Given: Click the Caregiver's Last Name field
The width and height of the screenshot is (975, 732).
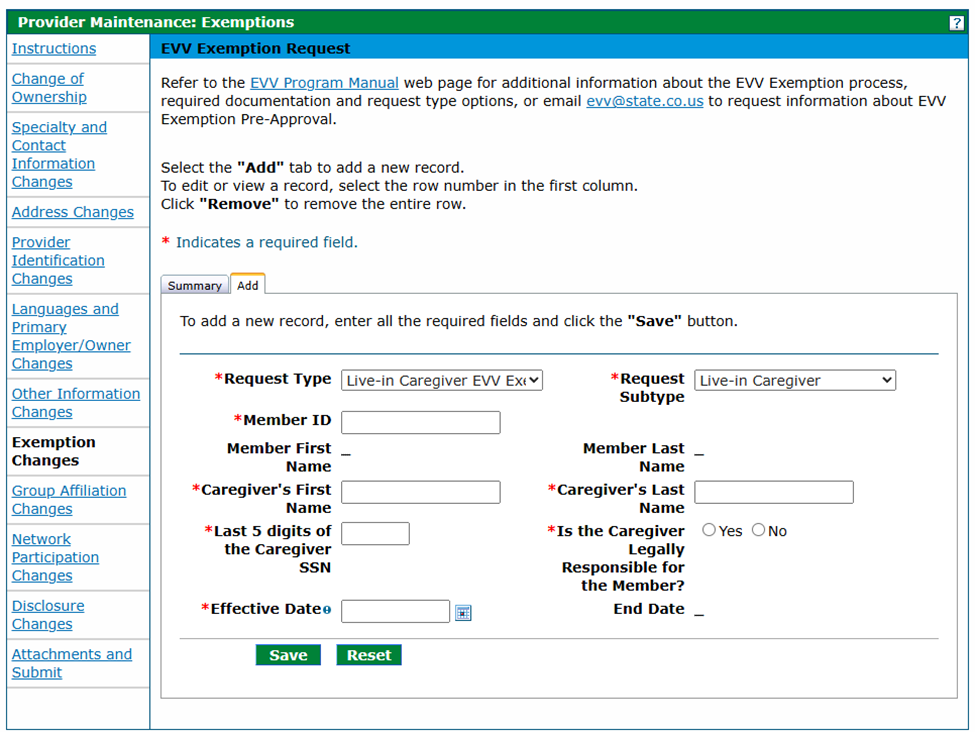Looking at the screenshot, I should coord(774,492).
